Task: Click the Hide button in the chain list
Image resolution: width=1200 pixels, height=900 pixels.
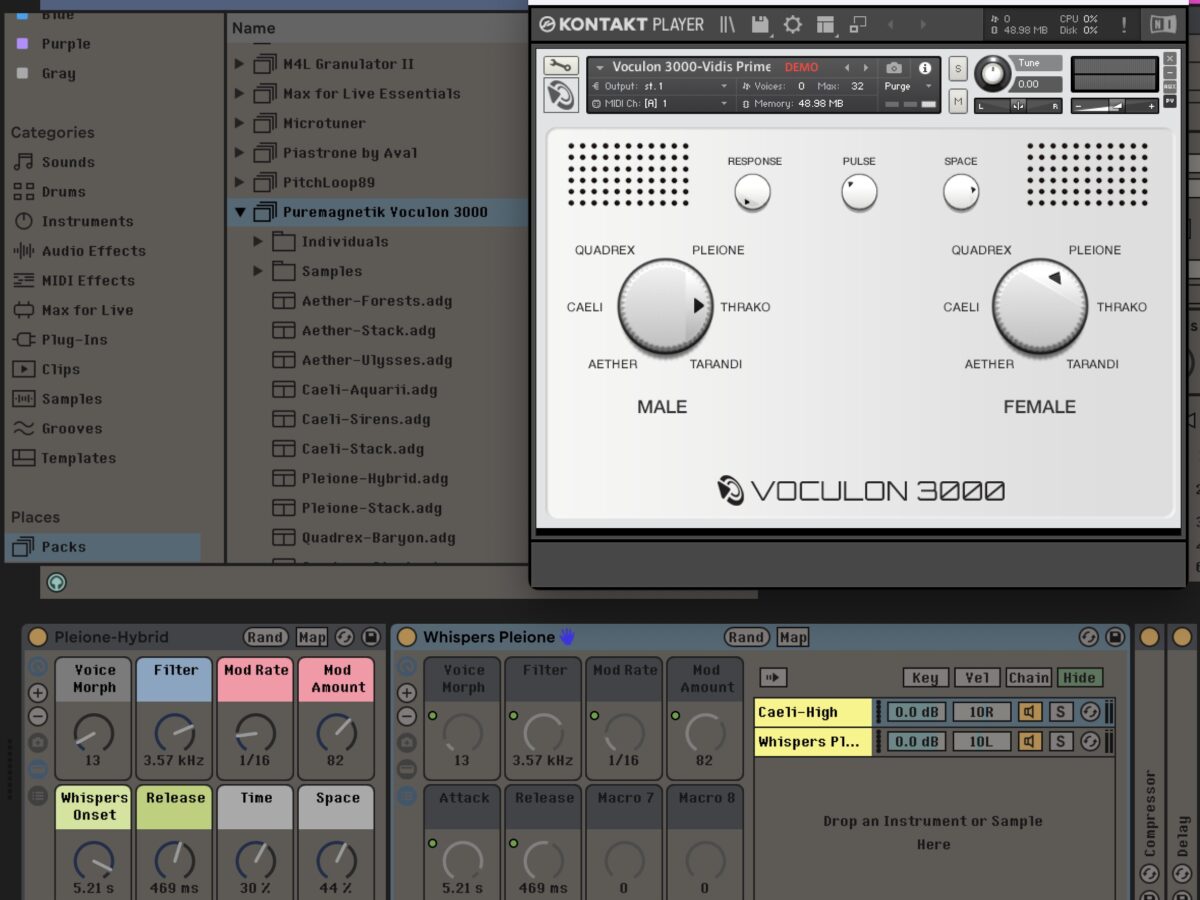Action: click(x=1079, y=677)
